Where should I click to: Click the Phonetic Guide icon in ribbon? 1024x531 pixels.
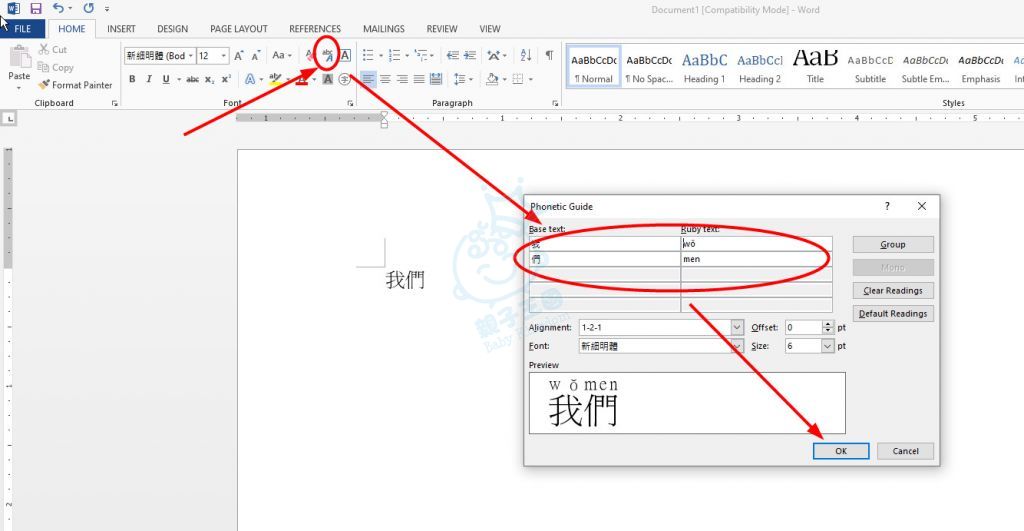tap(327, 56)
